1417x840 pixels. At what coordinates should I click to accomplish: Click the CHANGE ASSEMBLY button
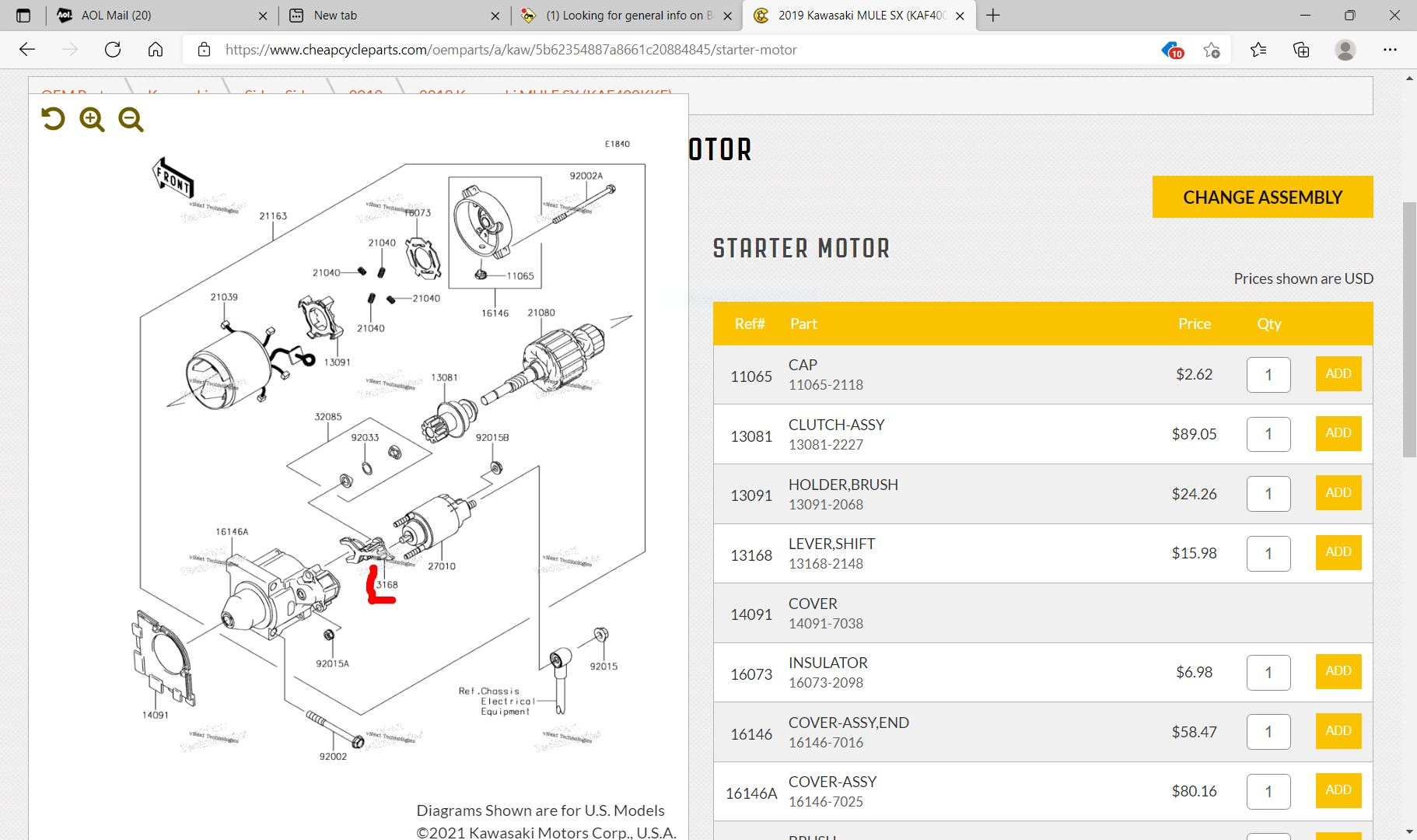pyautogui.click(x=1262, y=197)
